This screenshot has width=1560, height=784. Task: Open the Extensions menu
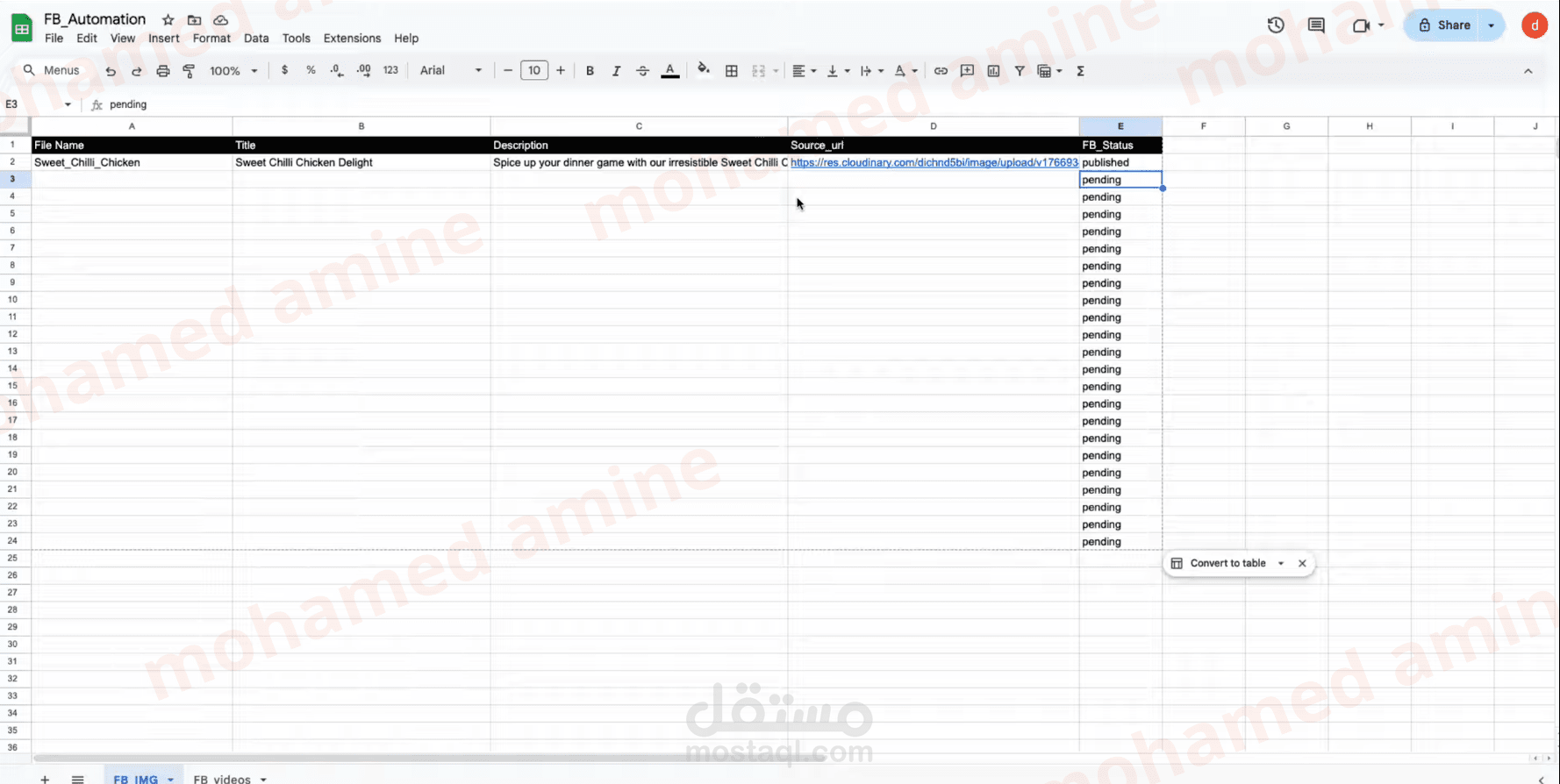tap(352, 39)
